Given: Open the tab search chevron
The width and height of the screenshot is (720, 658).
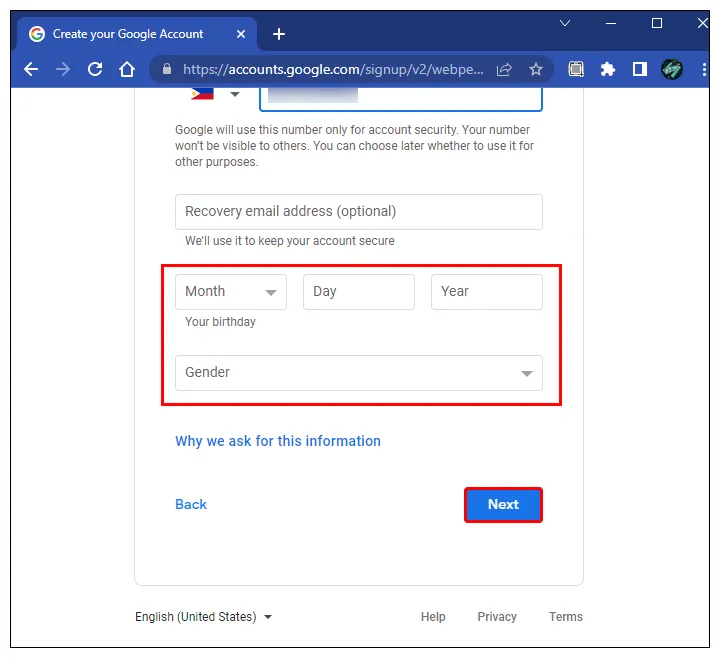Looking at the screenshot, I should [565, 23].
